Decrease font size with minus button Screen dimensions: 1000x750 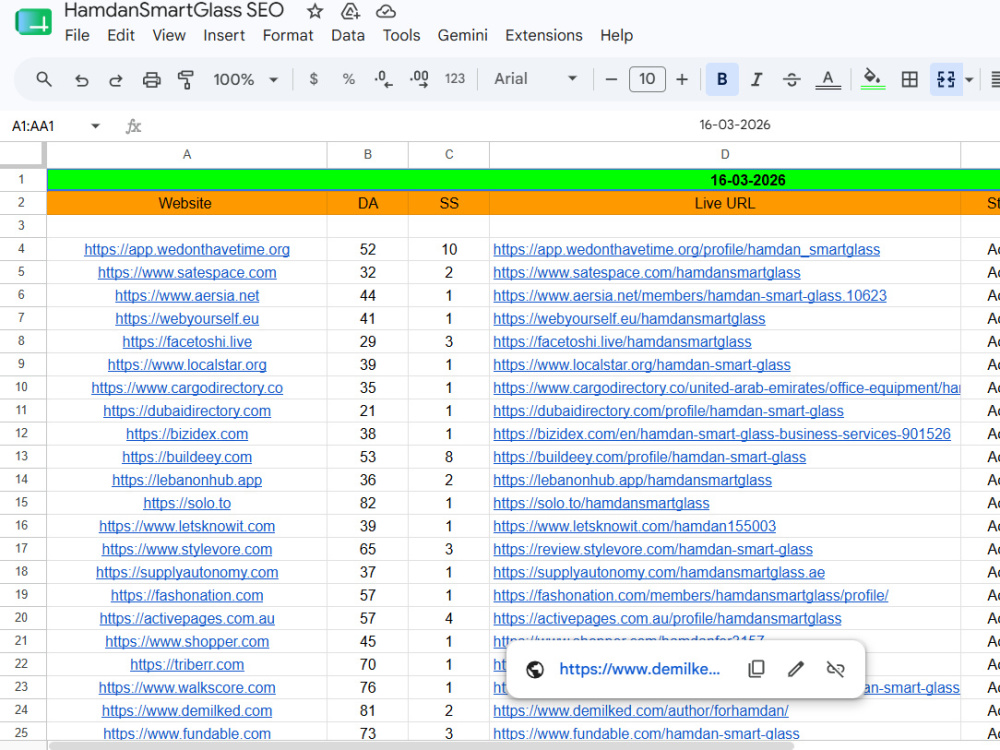click(x=611, y=79)
